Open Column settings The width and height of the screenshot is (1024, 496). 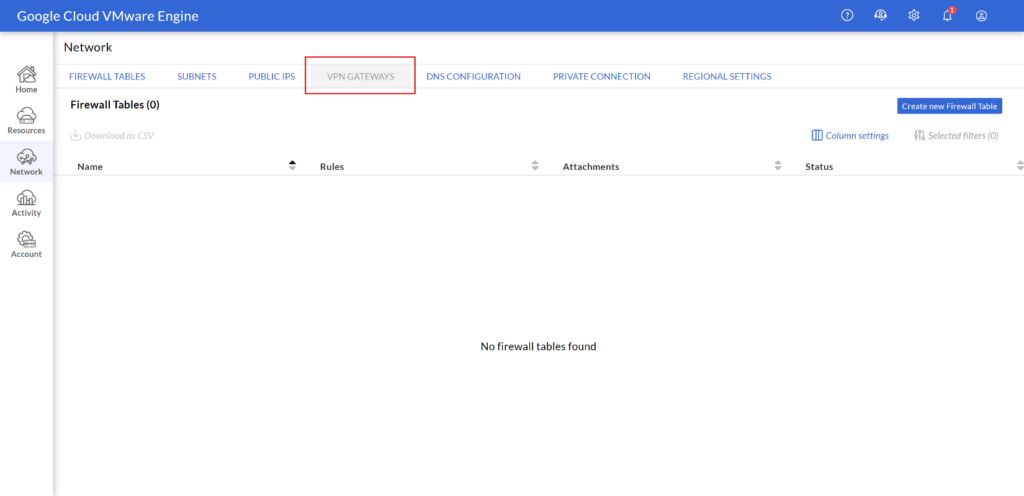tap(850, 136)
